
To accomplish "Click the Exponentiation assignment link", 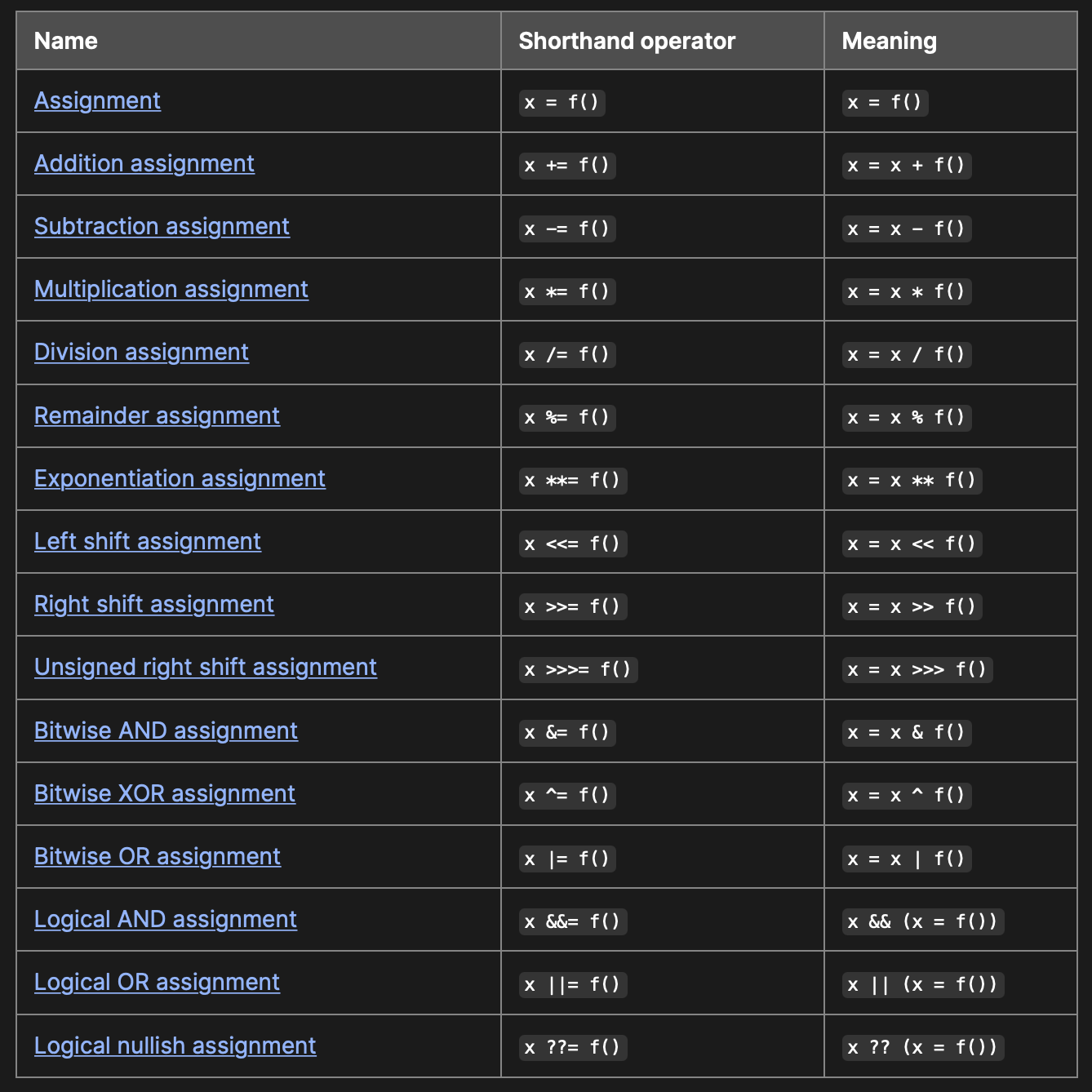I will (x=180, y=478).
